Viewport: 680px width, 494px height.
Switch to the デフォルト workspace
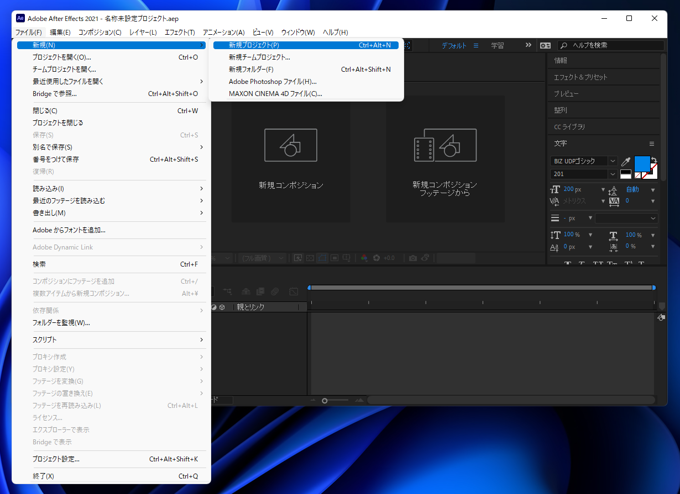(454, 46)
